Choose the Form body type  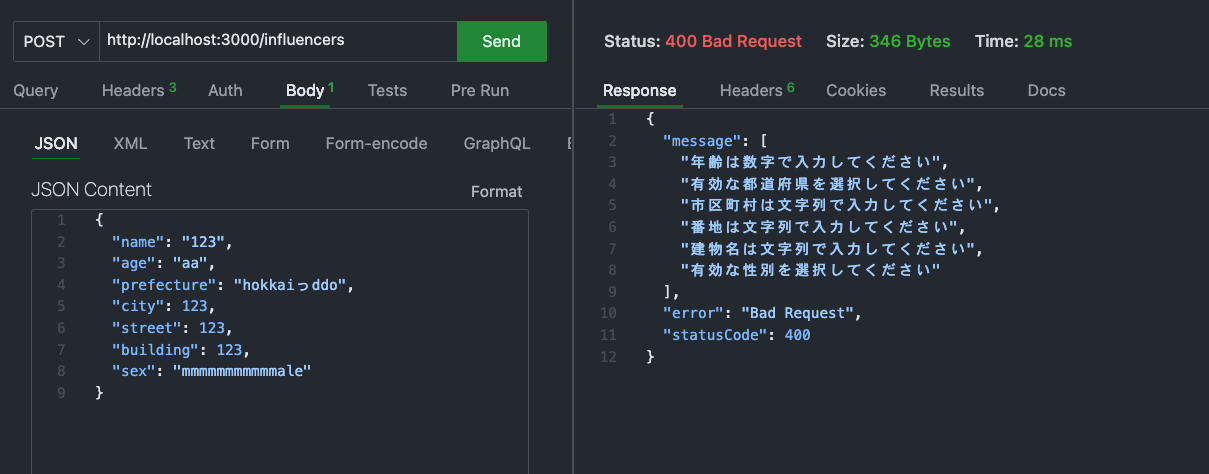point(270,143)
